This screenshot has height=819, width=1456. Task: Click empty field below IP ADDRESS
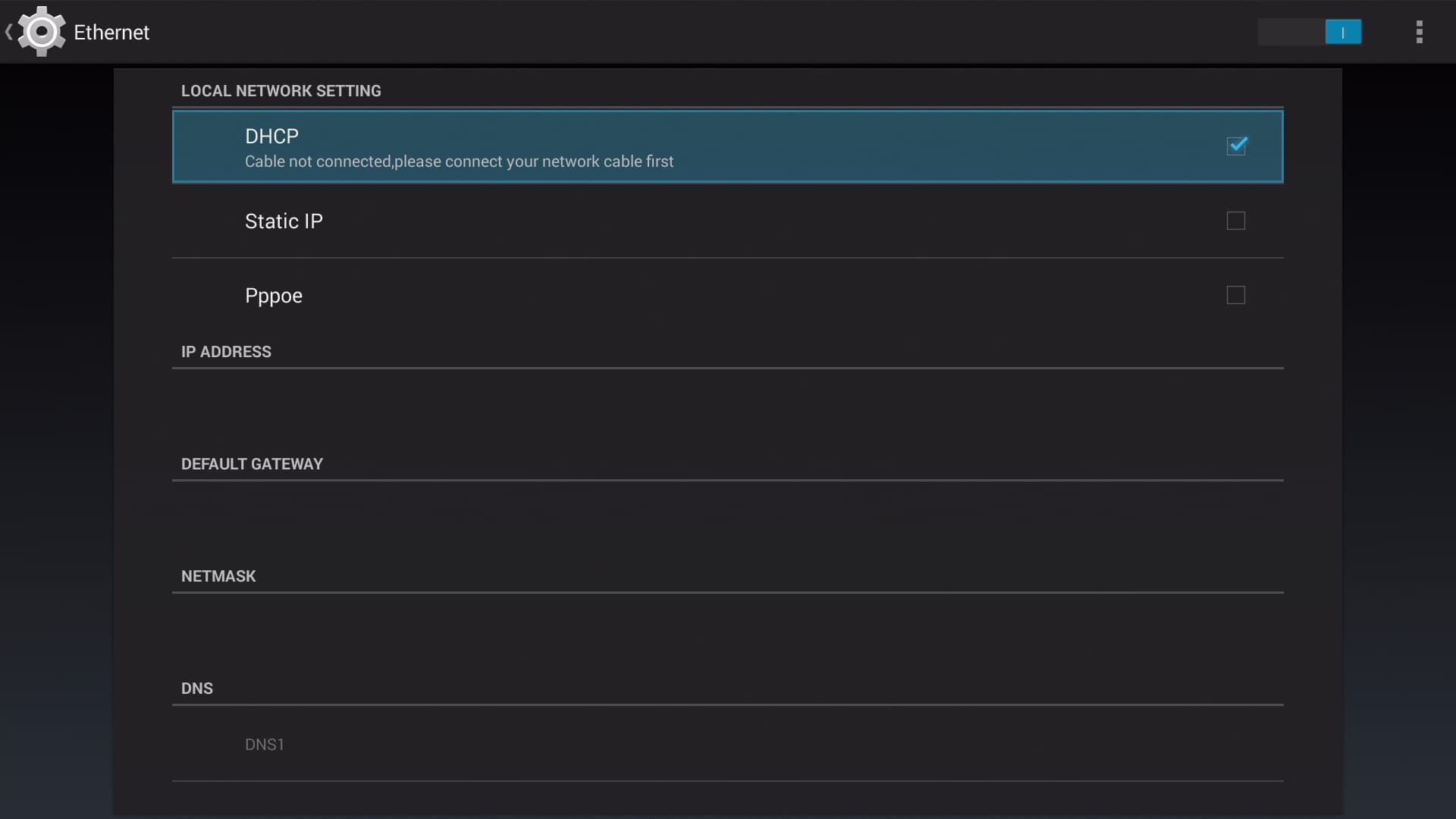point(726,408)
